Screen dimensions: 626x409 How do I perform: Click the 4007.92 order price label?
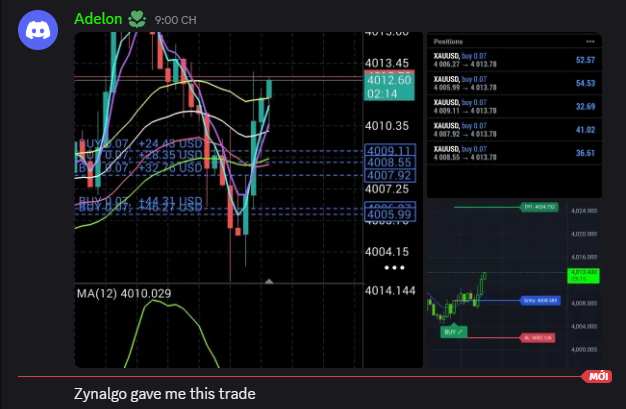click(390, 175)
